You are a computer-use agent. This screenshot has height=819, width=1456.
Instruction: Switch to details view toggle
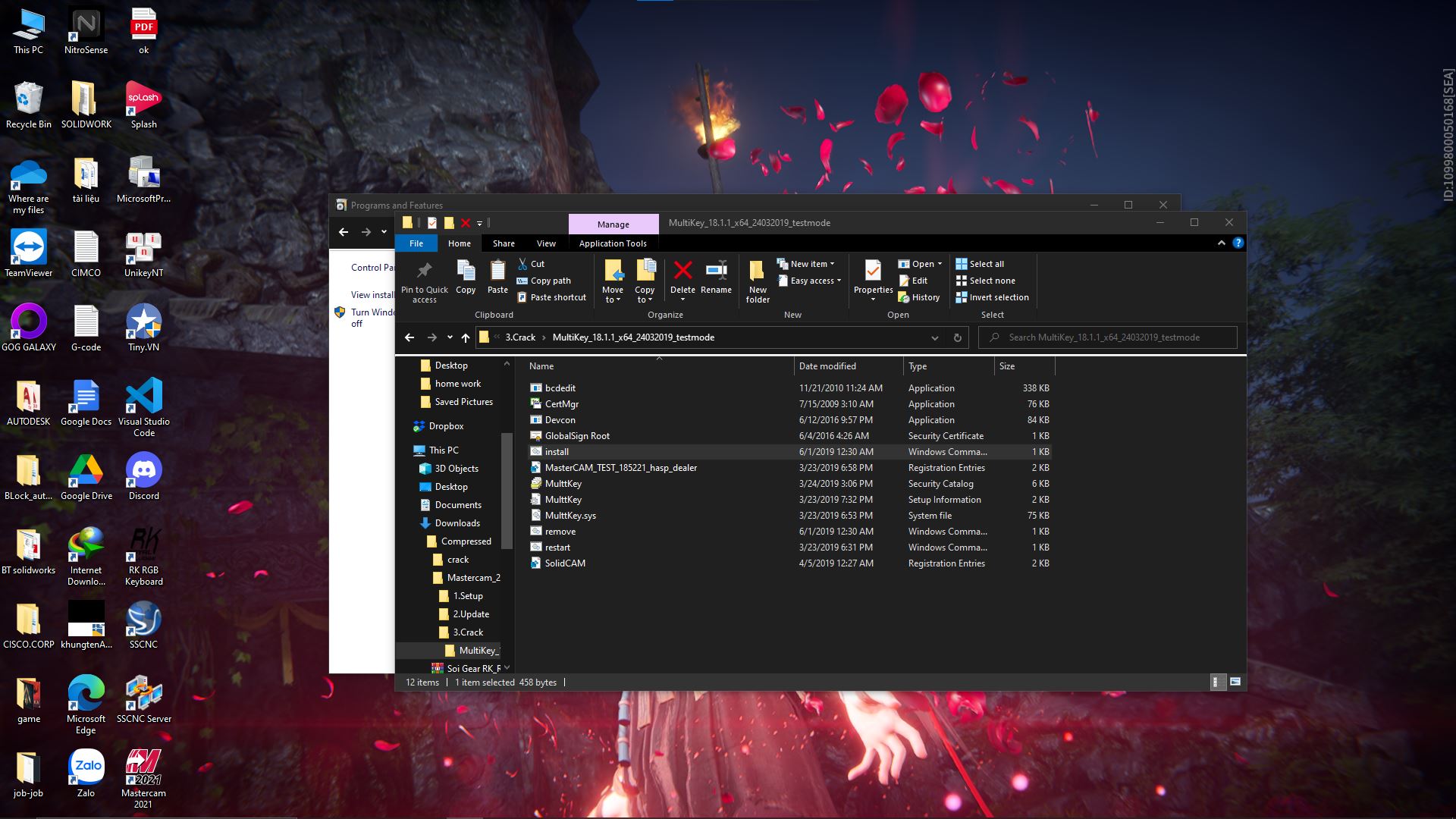(x=1216, y=682)
